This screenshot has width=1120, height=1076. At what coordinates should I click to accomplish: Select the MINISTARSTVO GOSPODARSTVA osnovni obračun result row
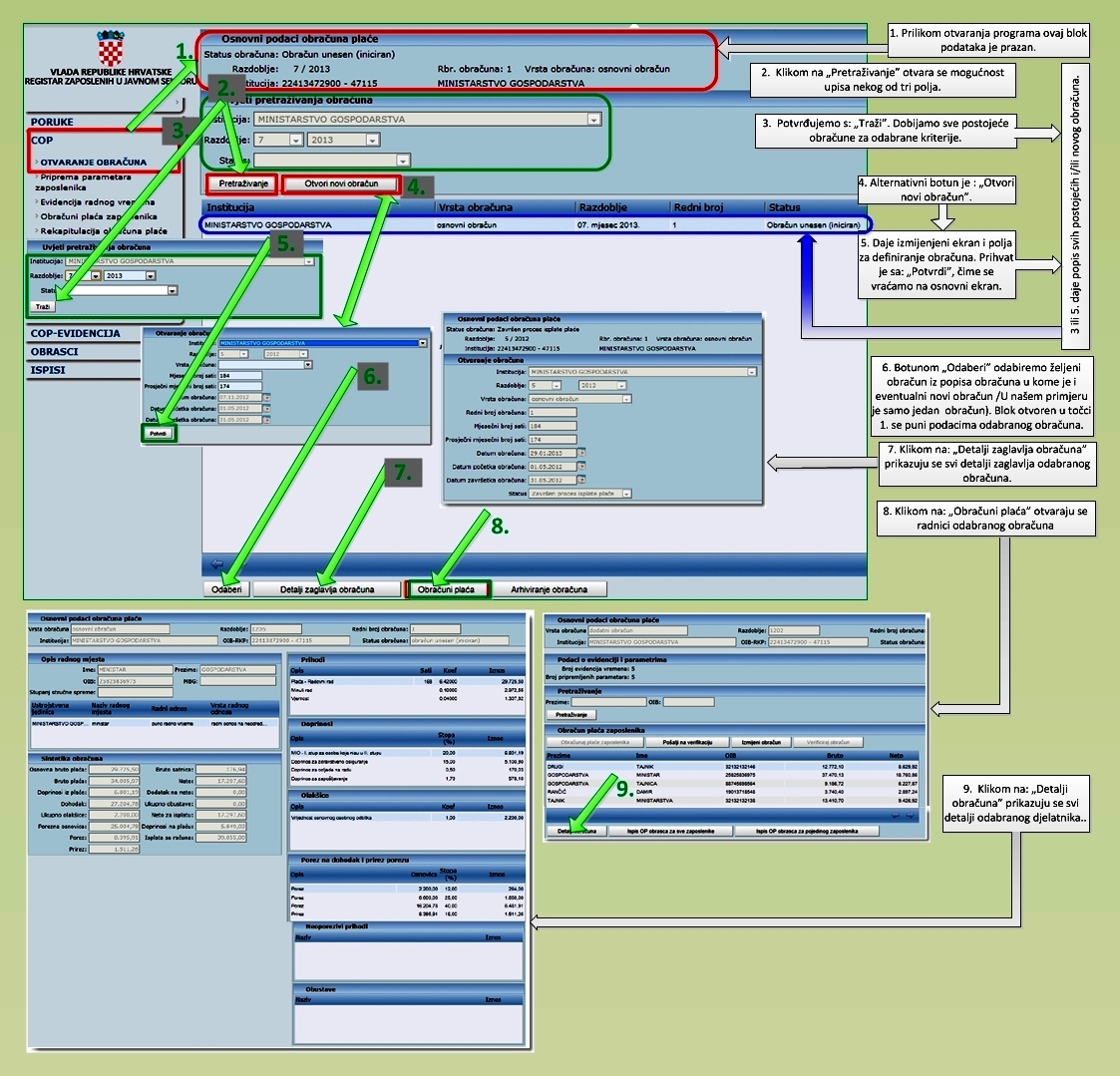tap(535, 225)
